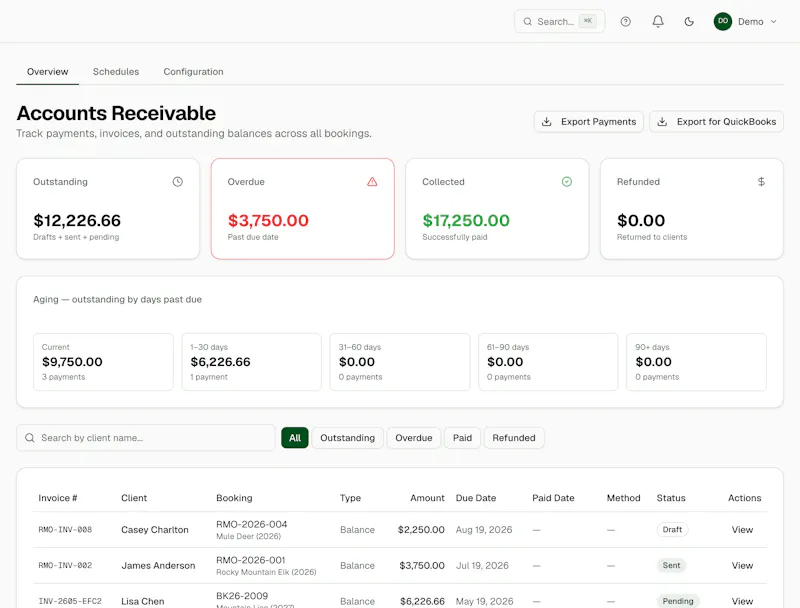Click Export Payments button
The image size is (800, 608).
pyautogui.click(x=589, y=121)
